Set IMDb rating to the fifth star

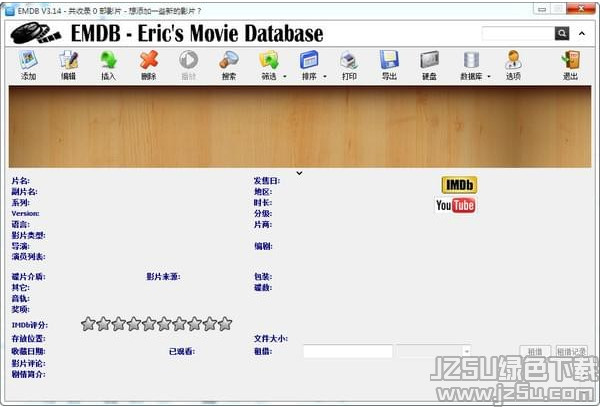point(149,324)
